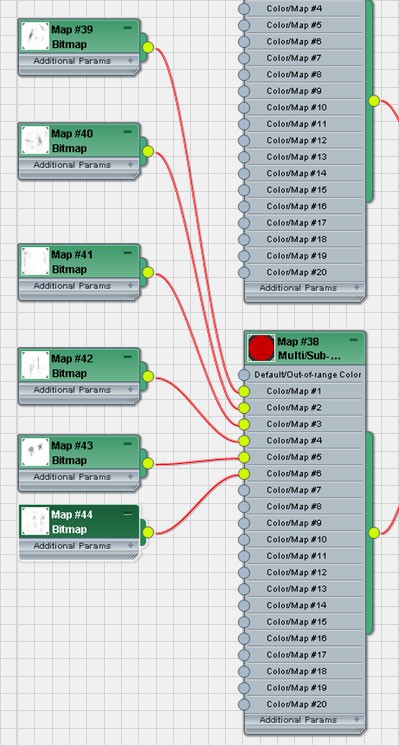
Task: Expand Additional Params on Map #39
Action: click(x=131, y=61)
